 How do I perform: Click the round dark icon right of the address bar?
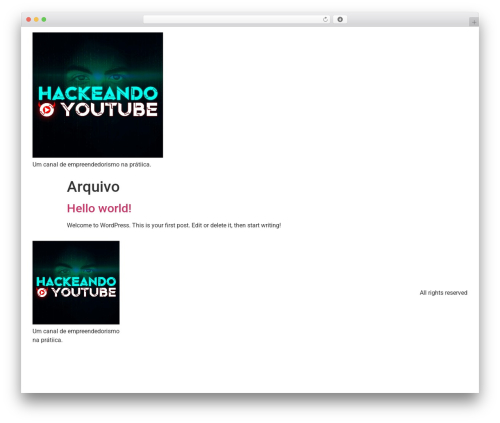tap(340, 20)
